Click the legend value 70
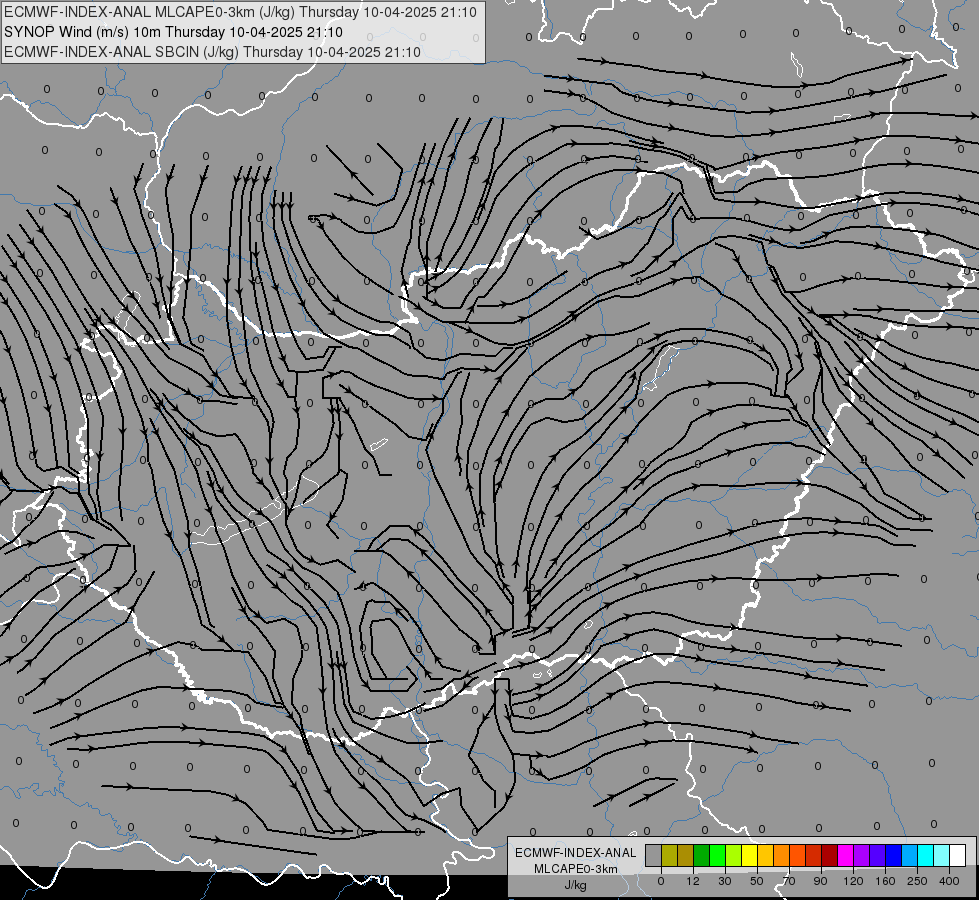979x900 pixels. click(x=788, y=881)
